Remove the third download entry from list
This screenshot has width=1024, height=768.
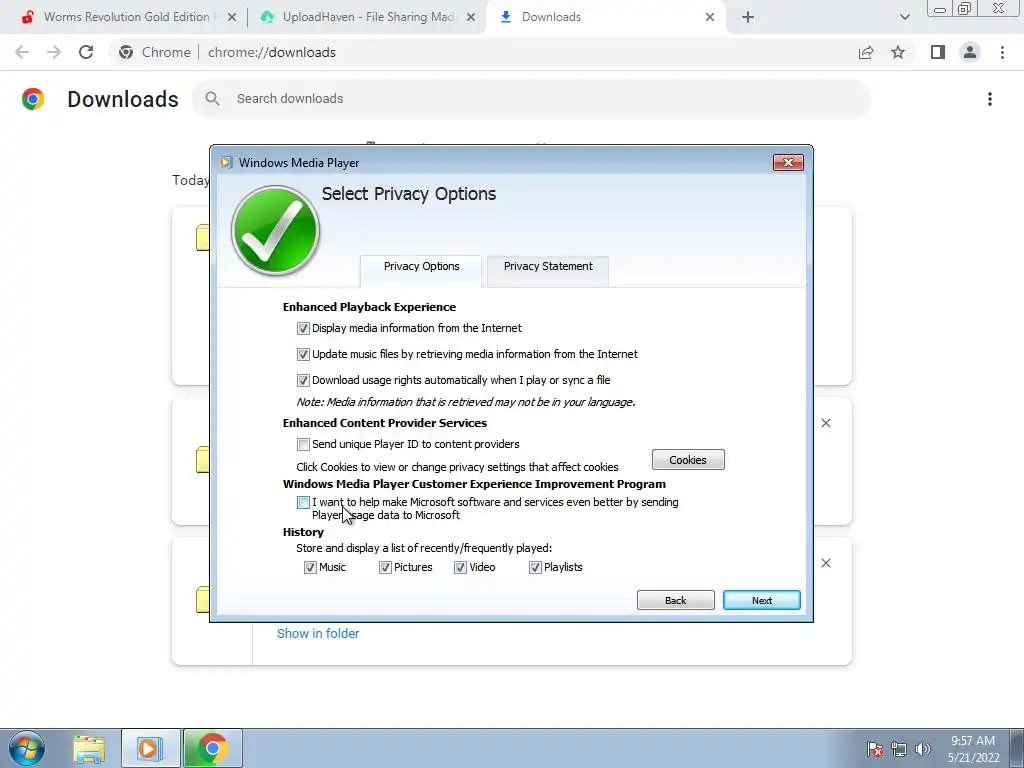(x=825, y=563)
